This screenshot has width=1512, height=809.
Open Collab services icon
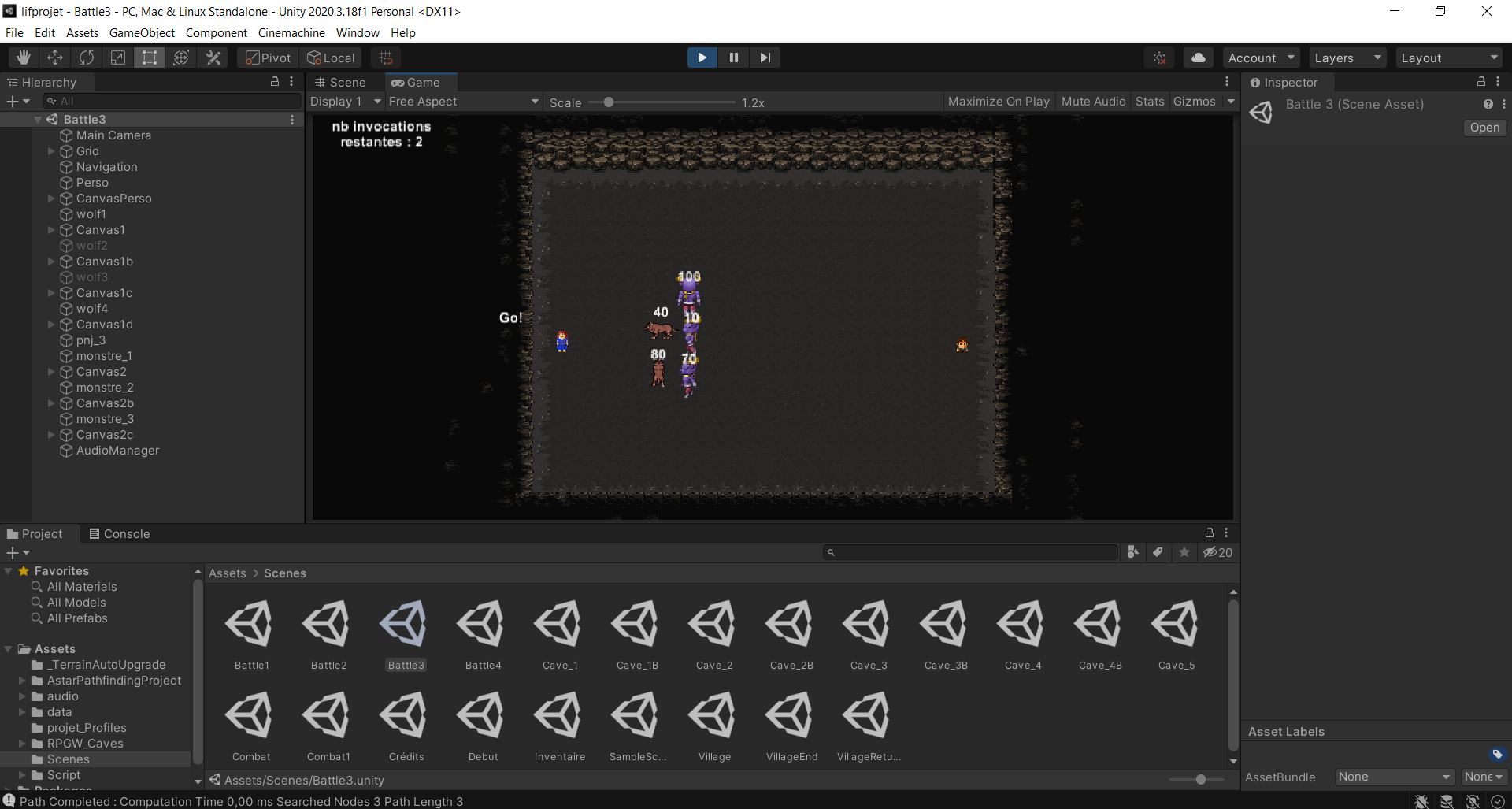[1160, 58]
